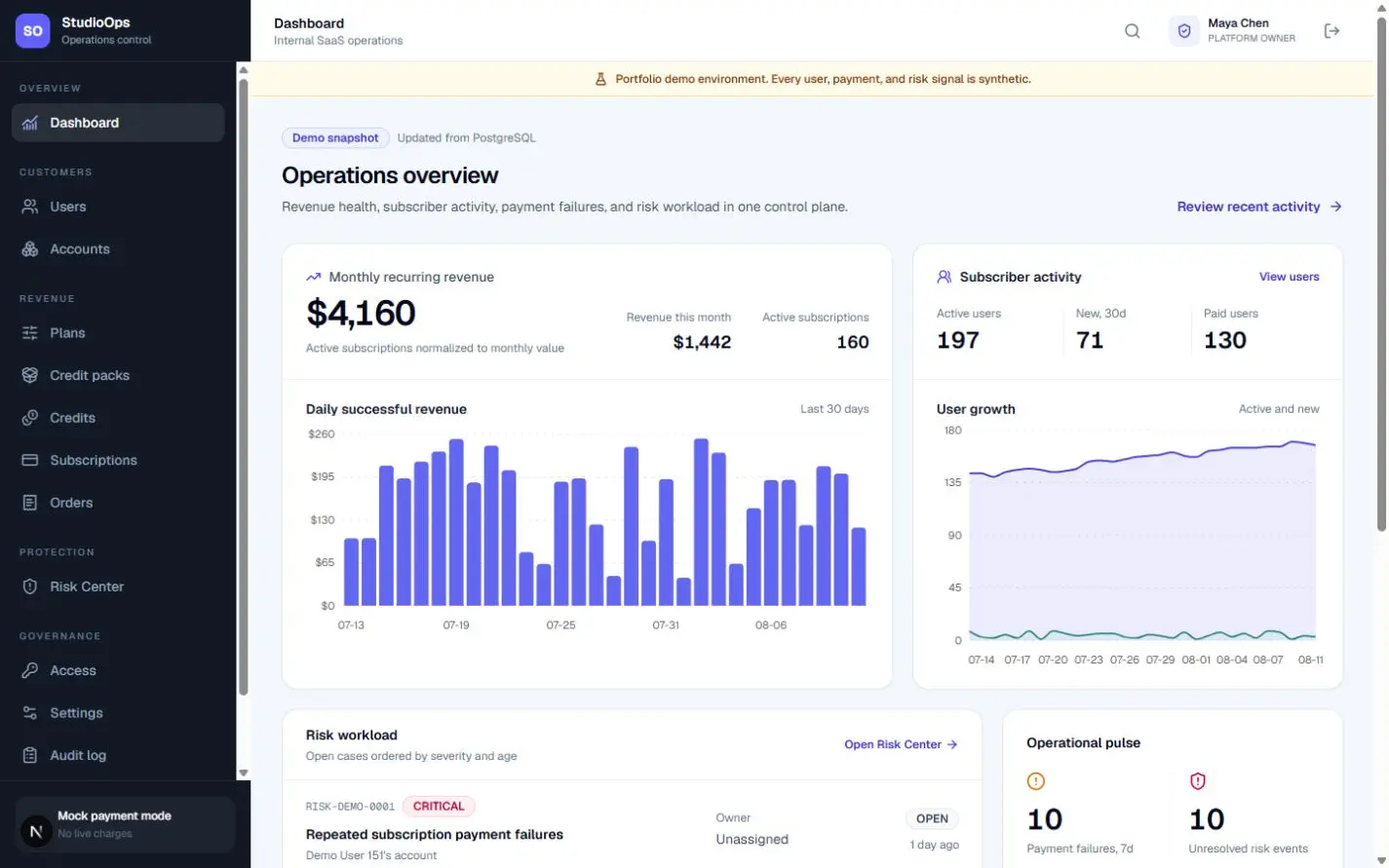Click the Dashboard chart icon in sidebar

pos(30,123)
